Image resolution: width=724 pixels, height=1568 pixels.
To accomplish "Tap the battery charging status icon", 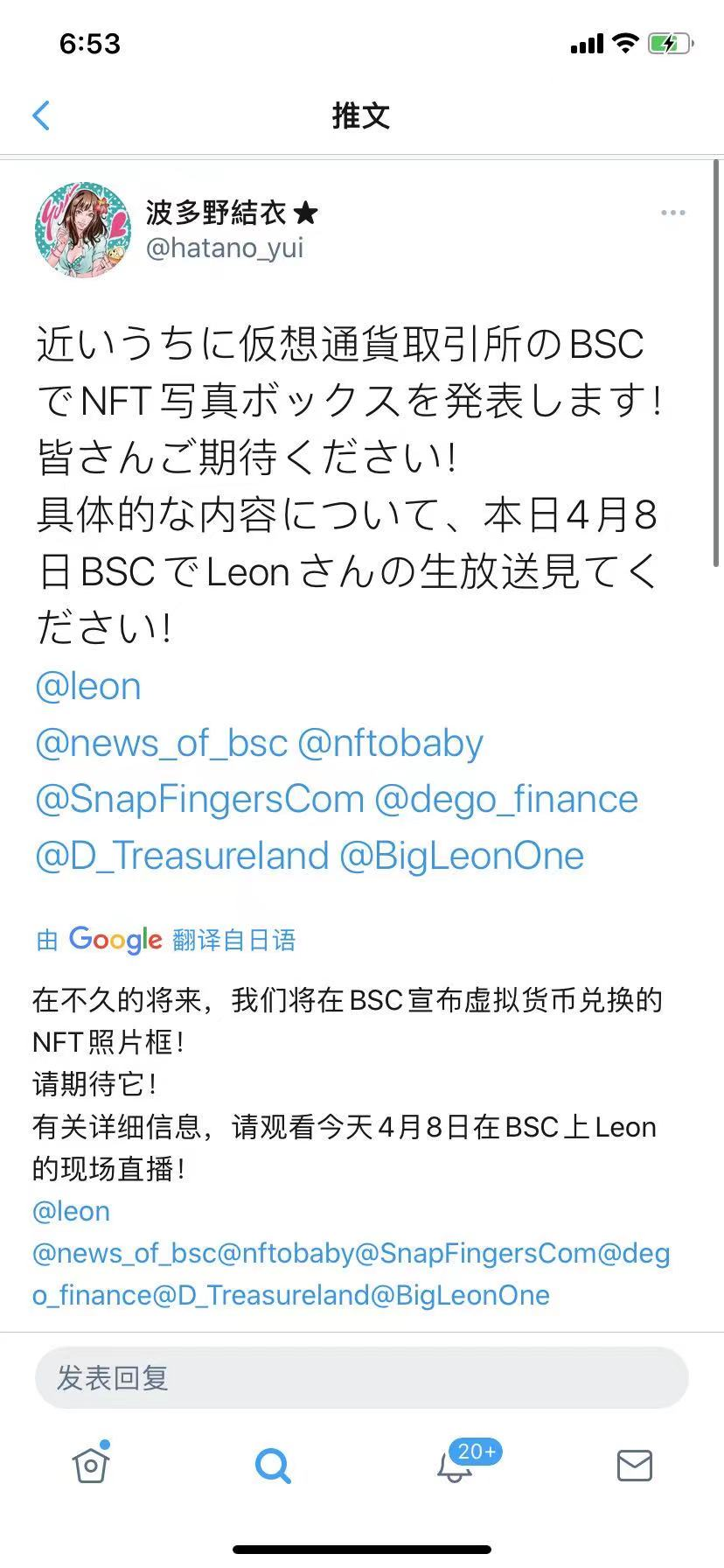I will (x=670, y=44).
